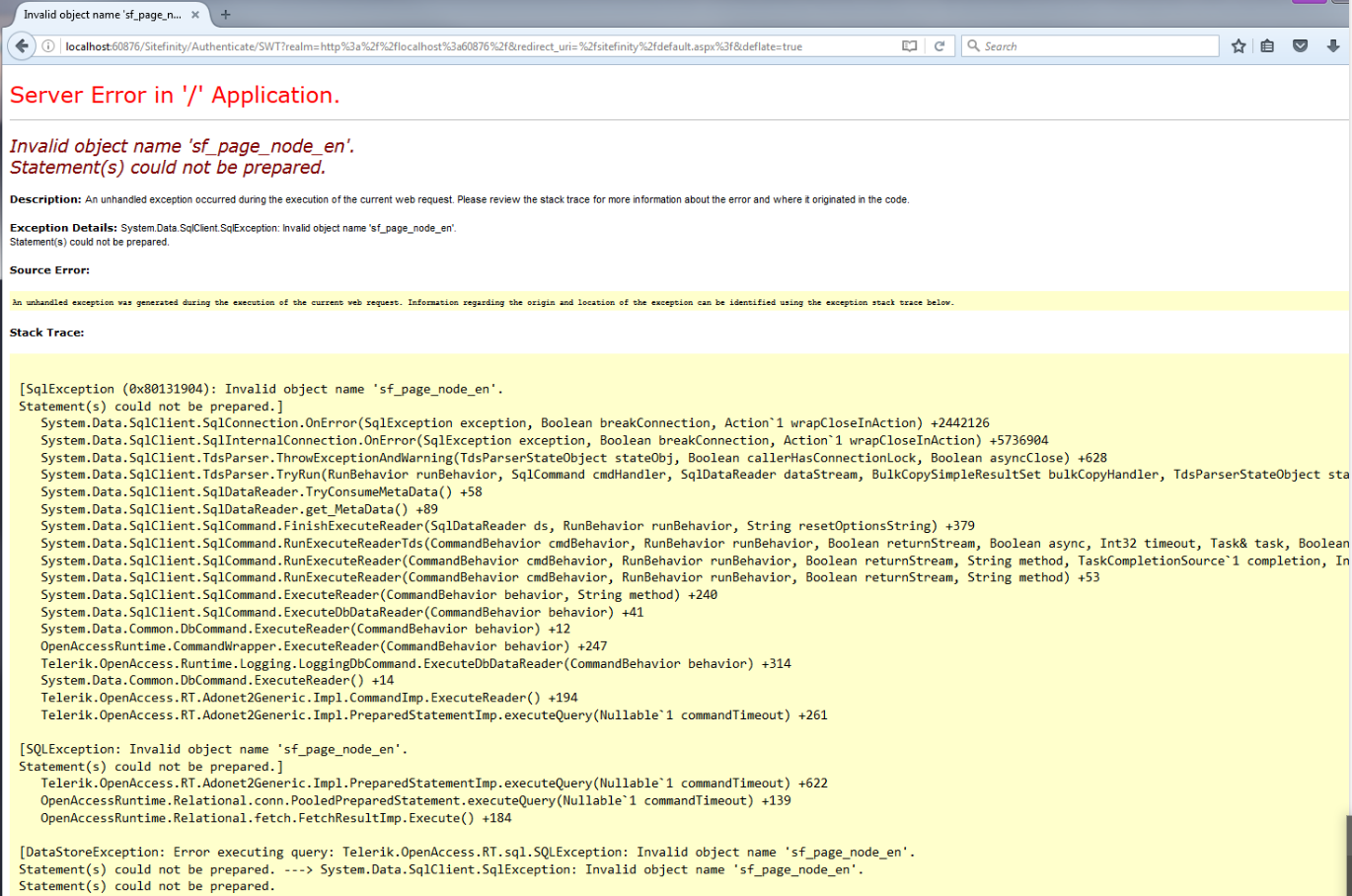Image resolution: width=1352 pixels, height=896 pixels.
Task: Select the 'Invalid object name' tab
Action: pyautogui.click(x=99, y=15)
